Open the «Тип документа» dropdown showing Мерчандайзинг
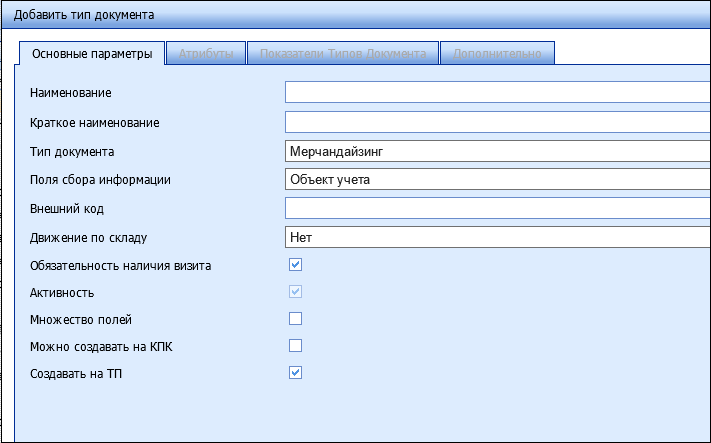The height and width of the screenshot is (443, 711). [497, 151]
